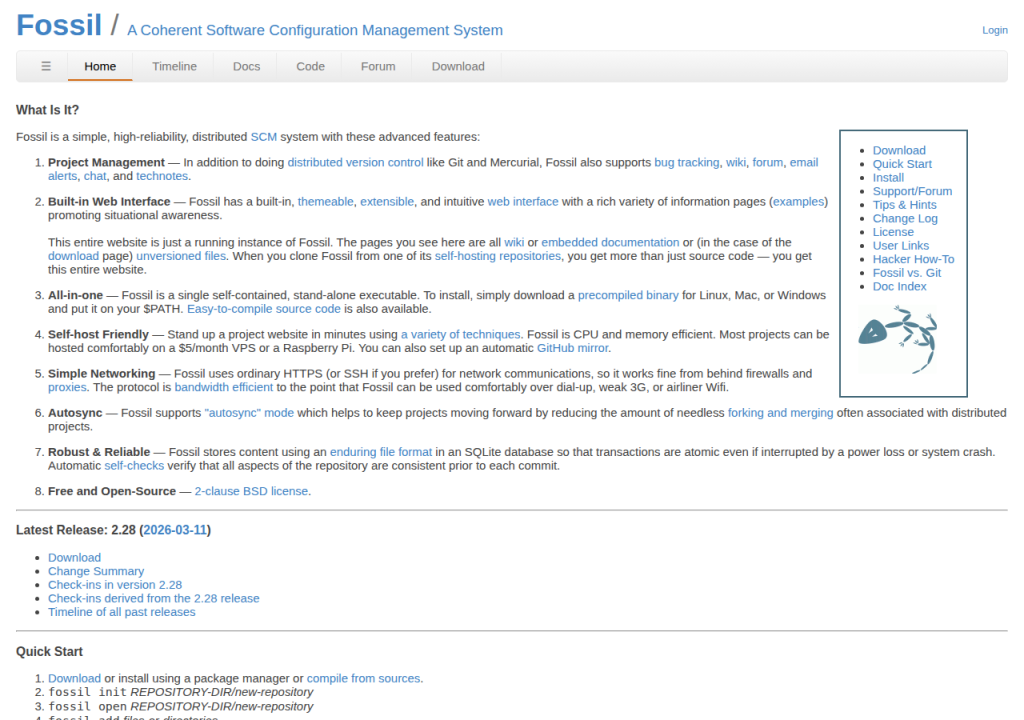Select the Download tab in navigation bar
This screenshot has height=720, width=1024.
pos(458,66)
